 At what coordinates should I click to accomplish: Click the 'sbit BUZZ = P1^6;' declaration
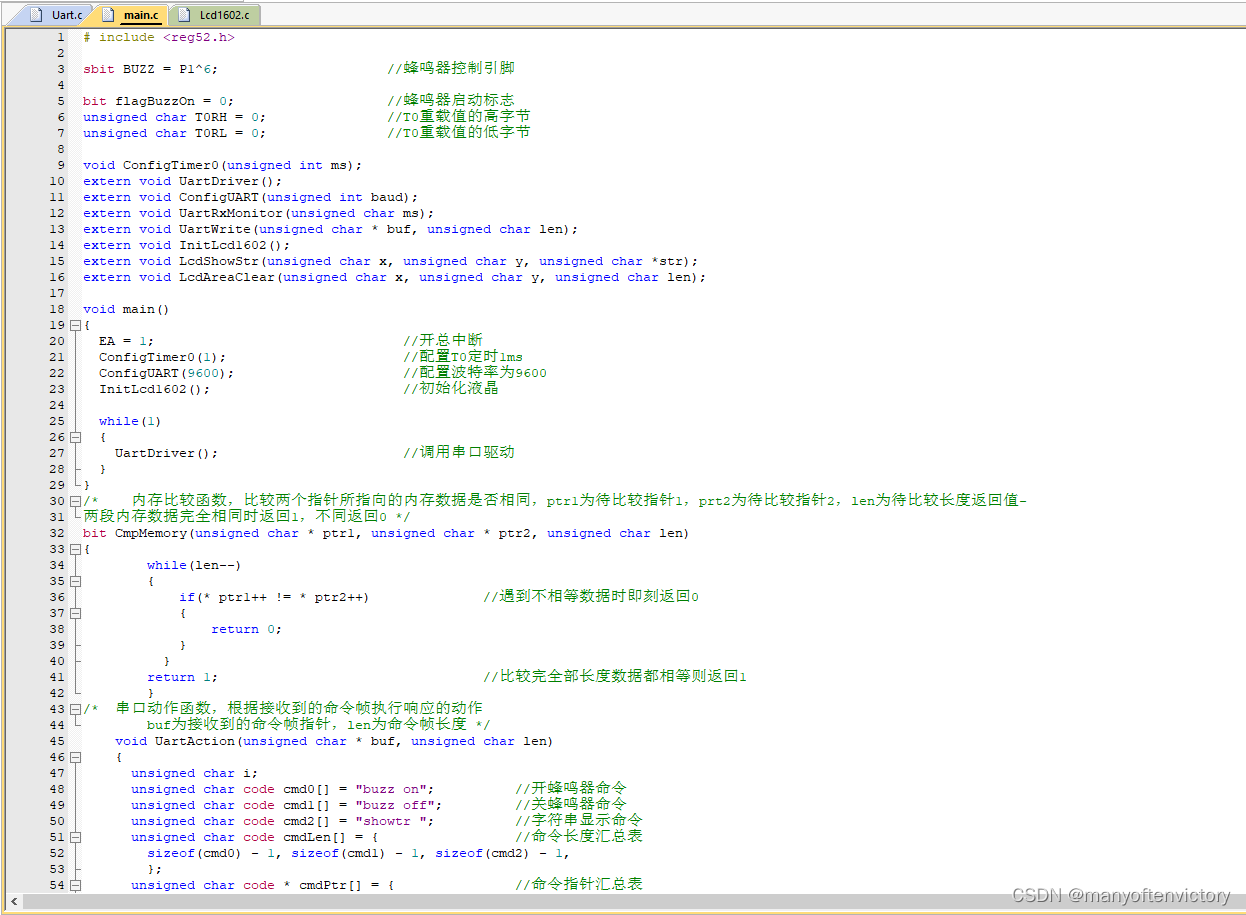(150, 69)
